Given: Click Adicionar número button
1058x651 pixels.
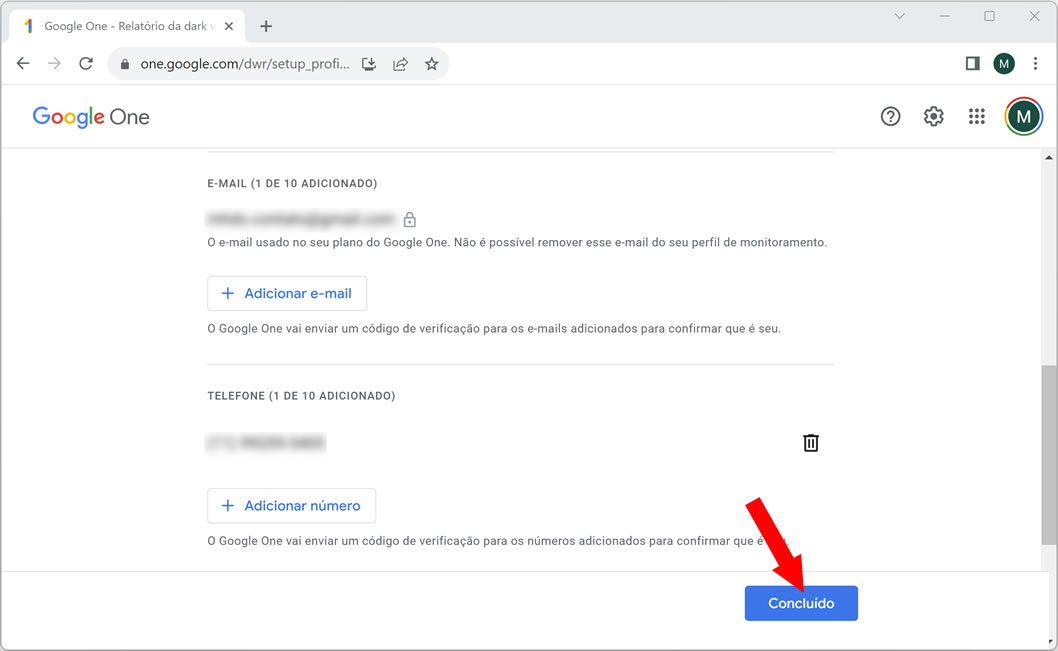Looking at the screenshot, I should click(291, 506).
